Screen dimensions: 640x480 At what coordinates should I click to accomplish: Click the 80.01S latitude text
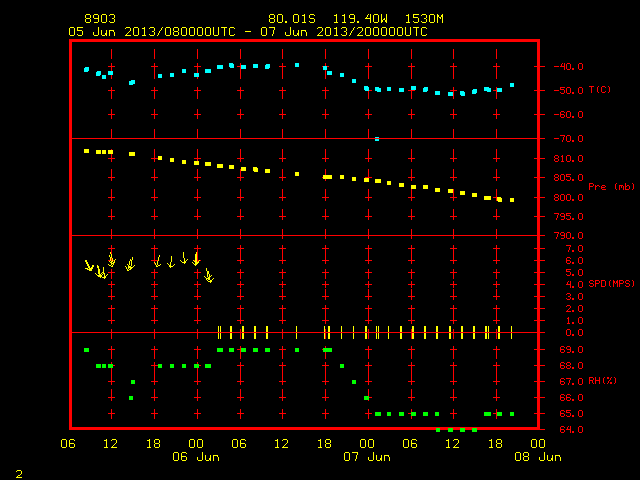click(x=292, y=19)
